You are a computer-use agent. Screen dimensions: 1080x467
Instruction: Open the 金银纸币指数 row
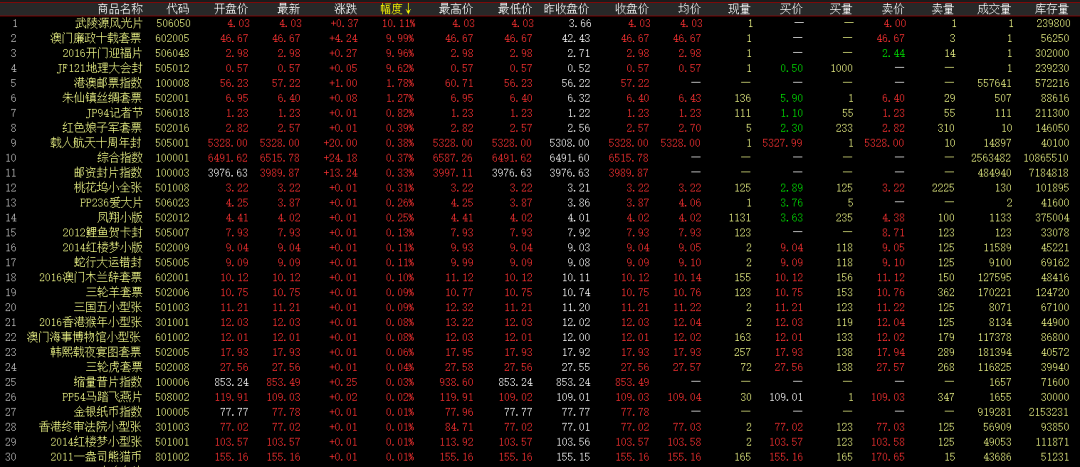540,411
